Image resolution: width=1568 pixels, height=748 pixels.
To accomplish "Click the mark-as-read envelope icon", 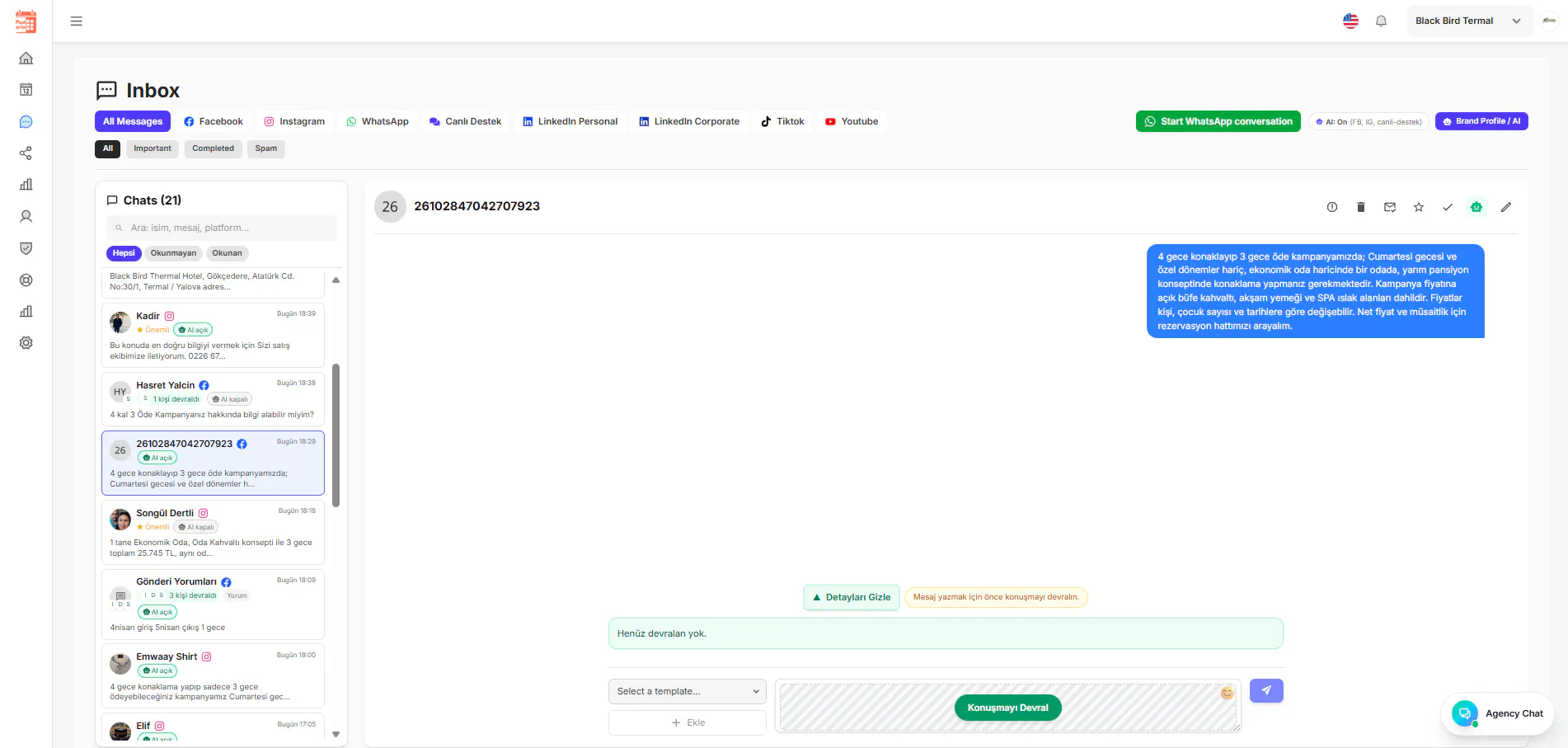I will click(1390, 207).
